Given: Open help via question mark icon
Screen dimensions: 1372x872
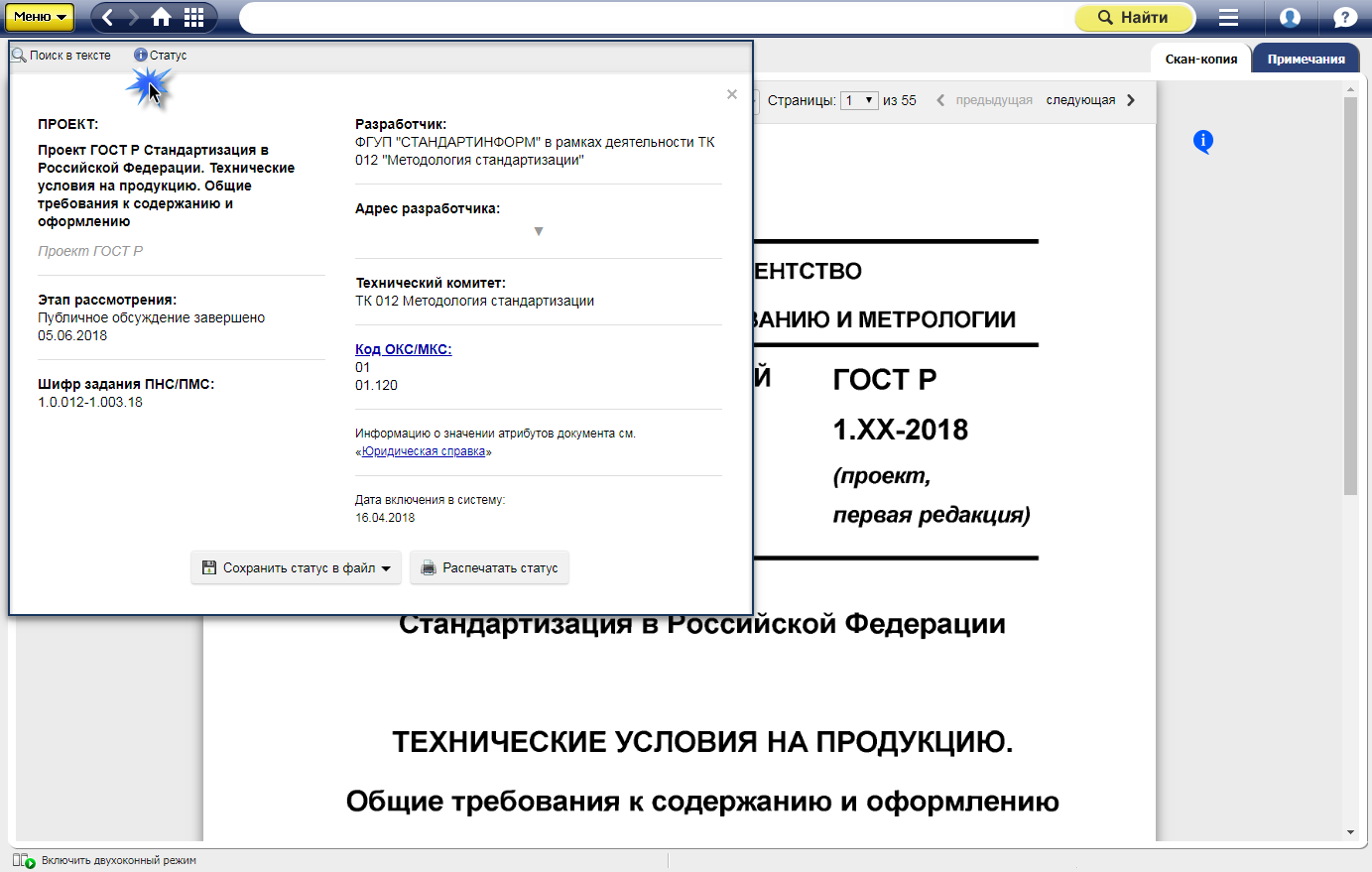Looking at the screenshot, I should click(x=1345, y=17).
